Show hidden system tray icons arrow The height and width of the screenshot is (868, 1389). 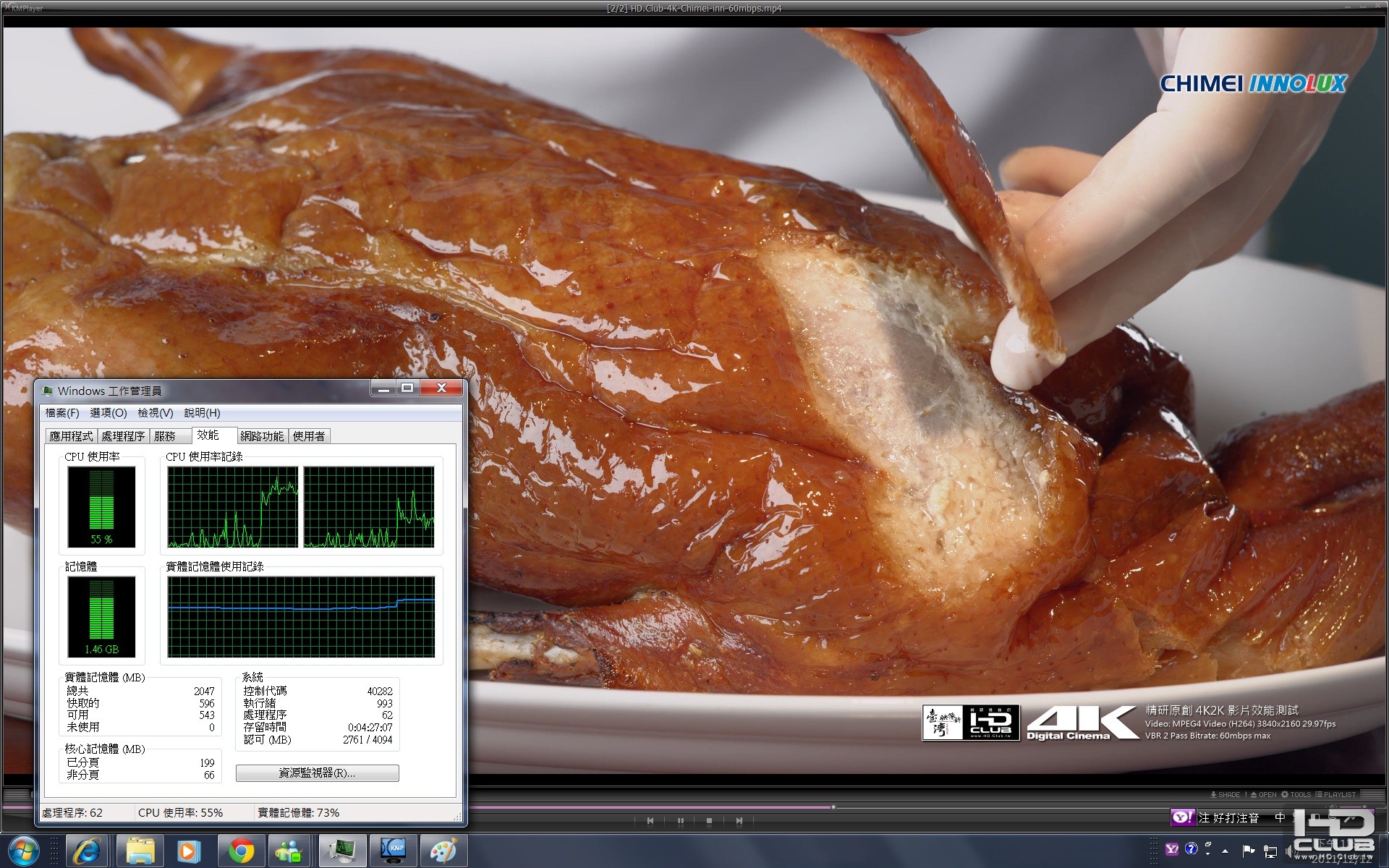click(1225, 851)
